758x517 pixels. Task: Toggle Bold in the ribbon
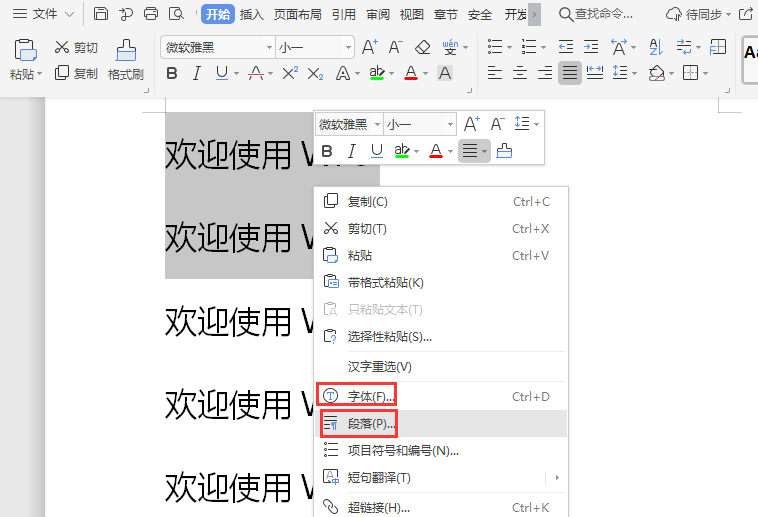172,74
